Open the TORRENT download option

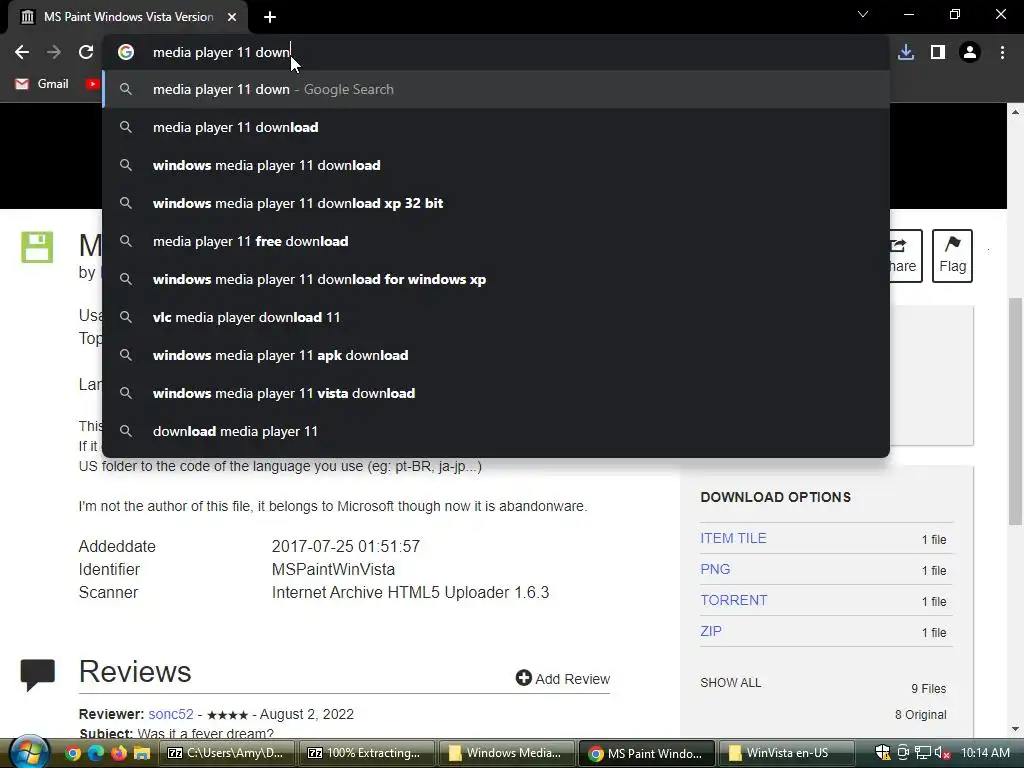[x=733, y=600]
